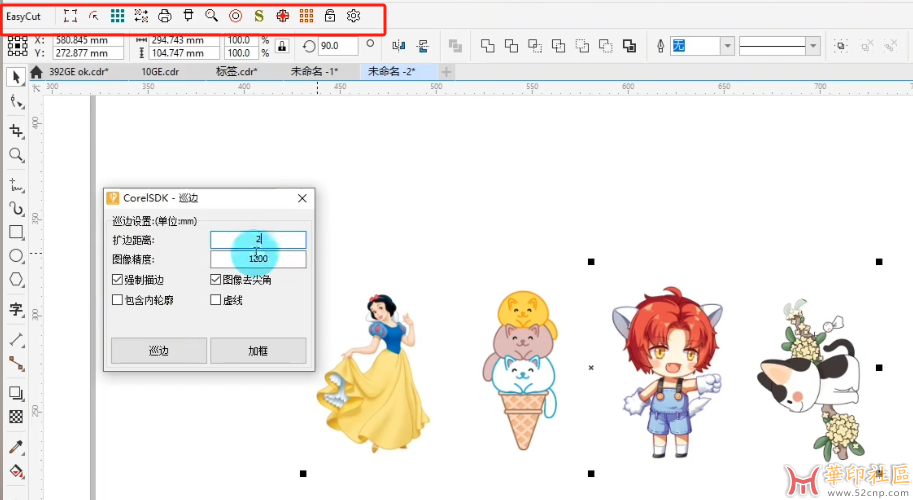The height and width of the screenshot is (500, 913).
Task: Select the Shape tool in toolbox
Action: click(x=16, y=103)
